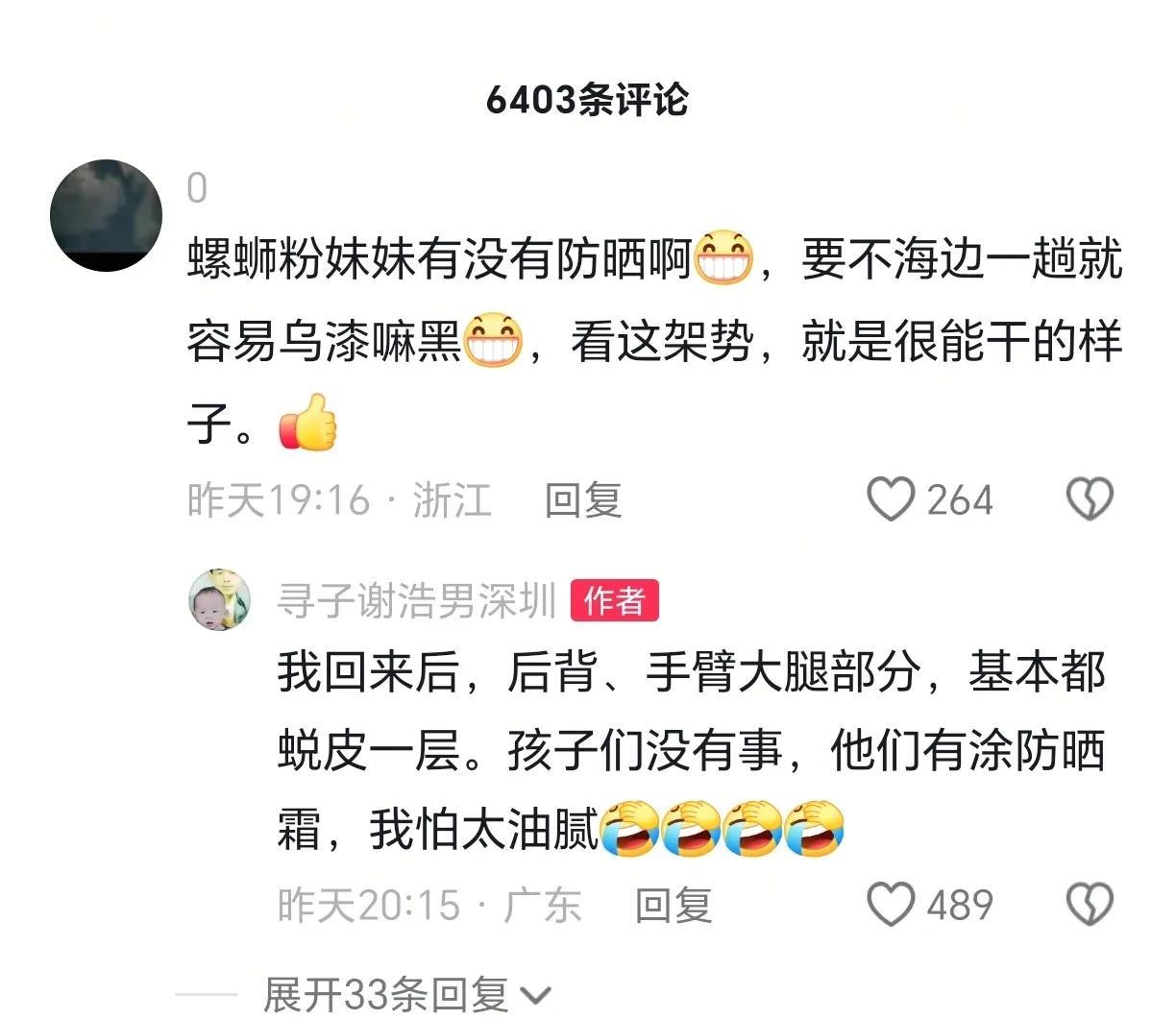Open the dark avatar of user 0
This screenshot has width=1176, height=1019.
coord(106,215)
